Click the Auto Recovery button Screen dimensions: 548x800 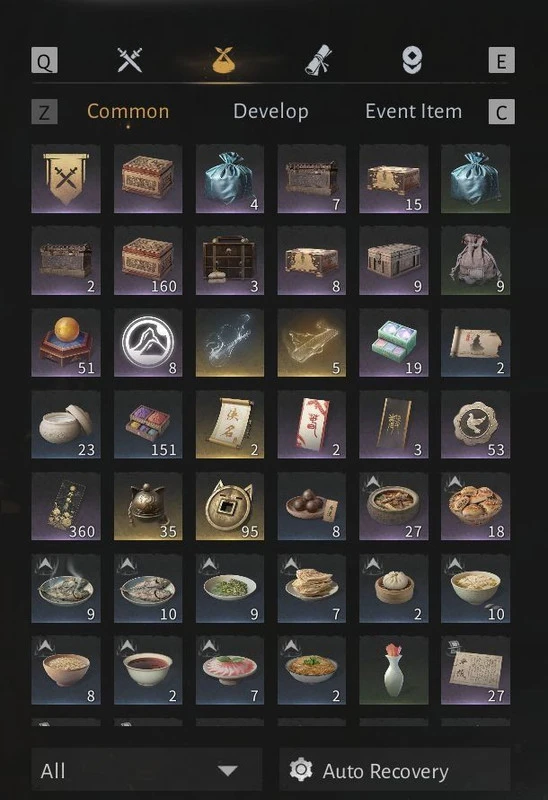tap(395, 770)
